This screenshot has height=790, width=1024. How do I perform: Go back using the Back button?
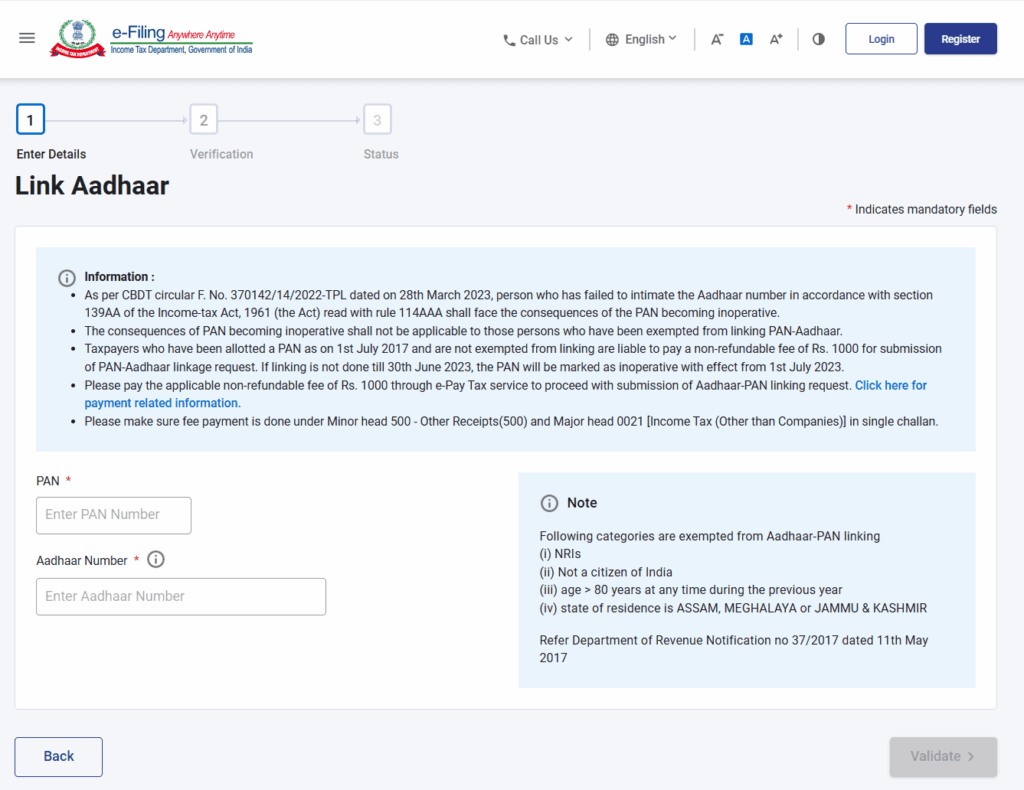point(58,757)
